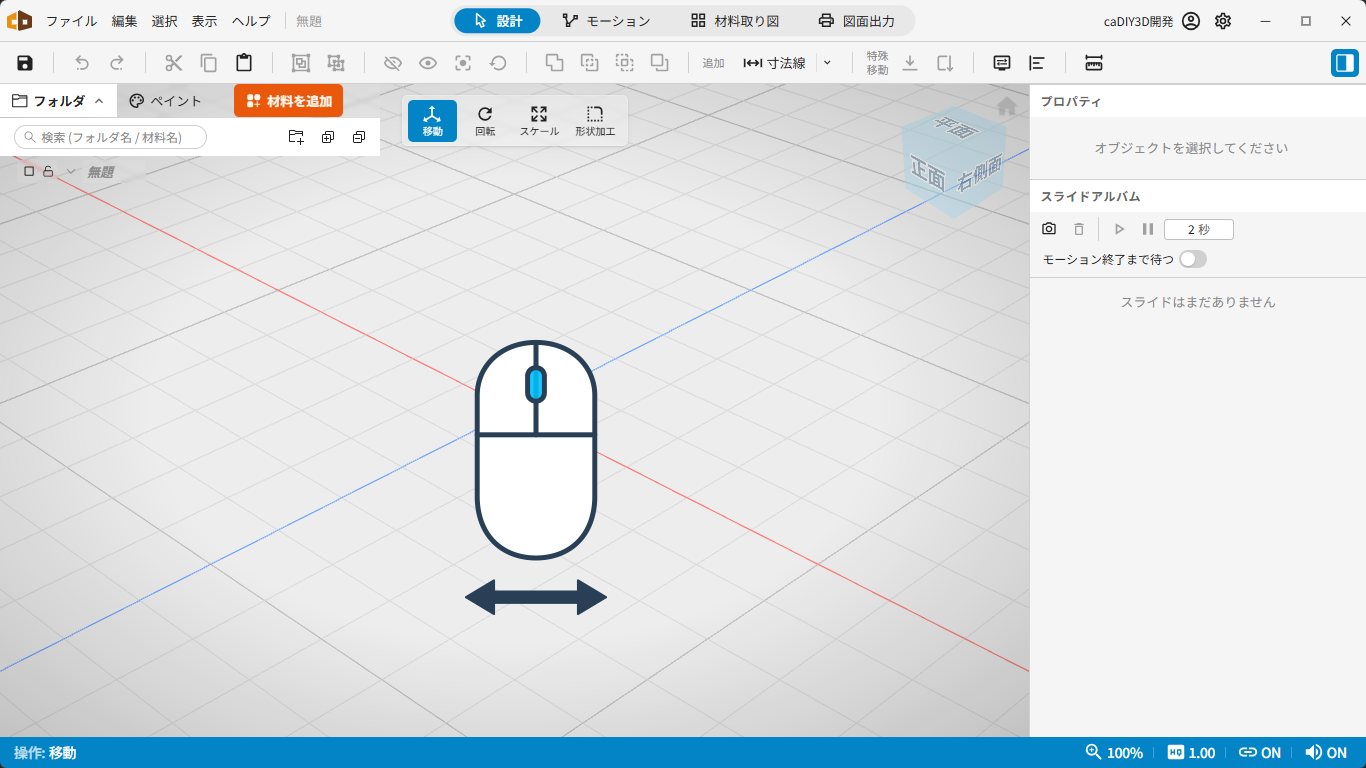Click the 図面出力 button
Screen dimensions: 1366x768
pos(856,21)
